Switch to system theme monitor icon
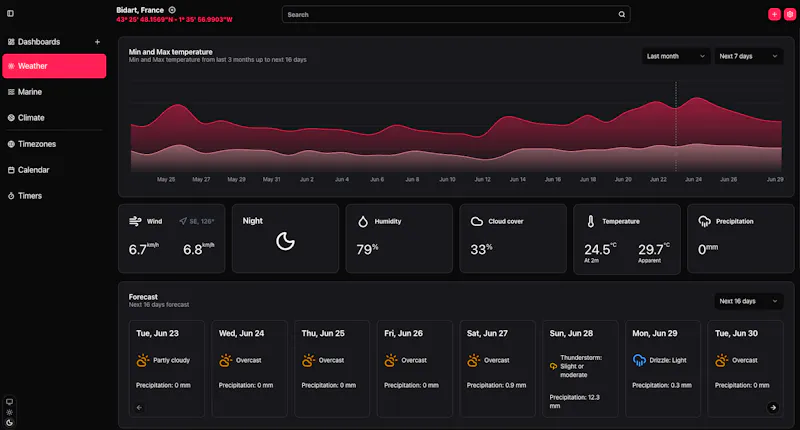Screen dimensions: 800x430 pyautogui.click(x=9, y=401)
